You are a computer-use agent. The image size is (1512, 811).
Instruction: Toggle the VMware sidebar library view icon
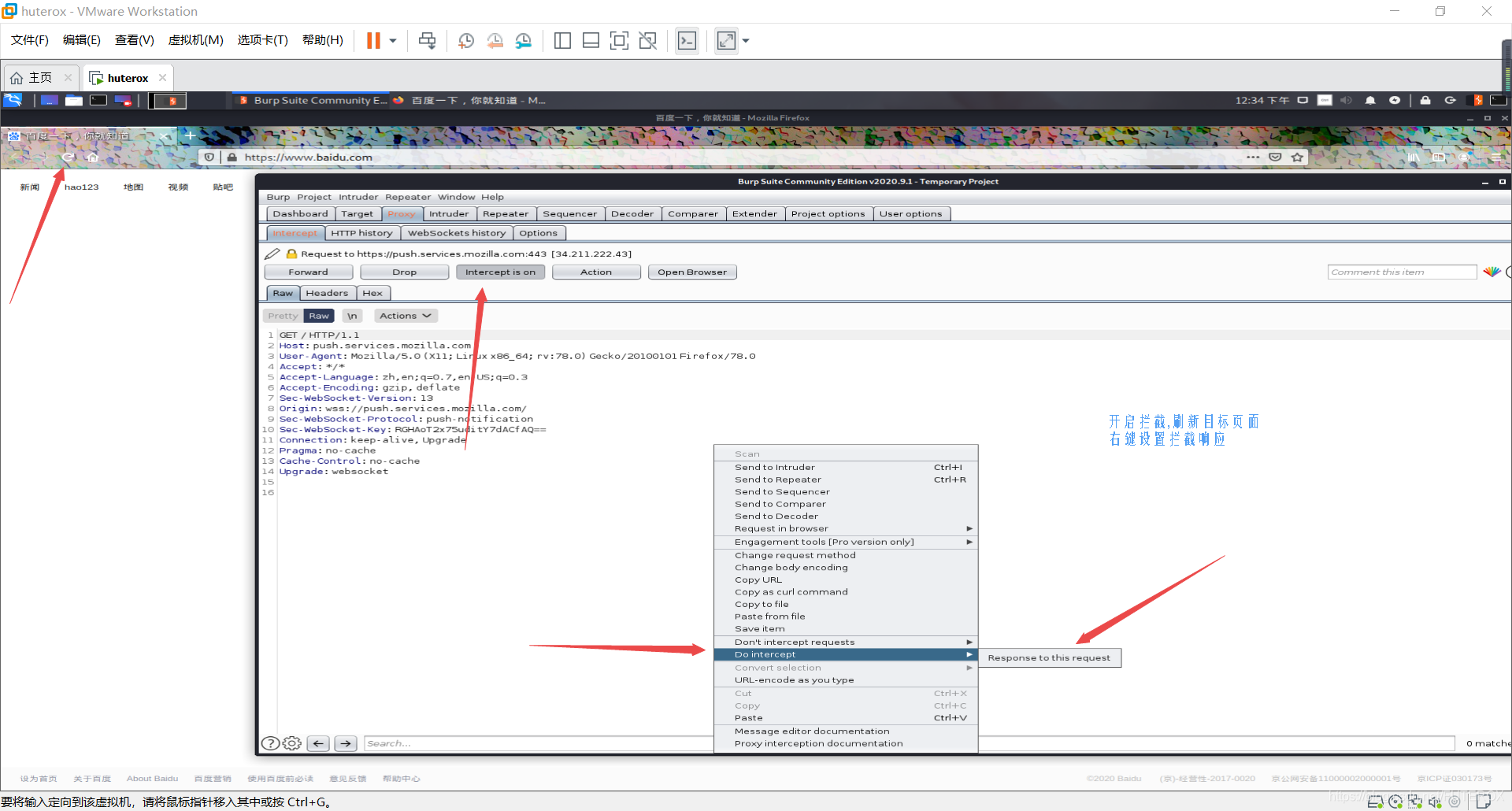(562, 41)
